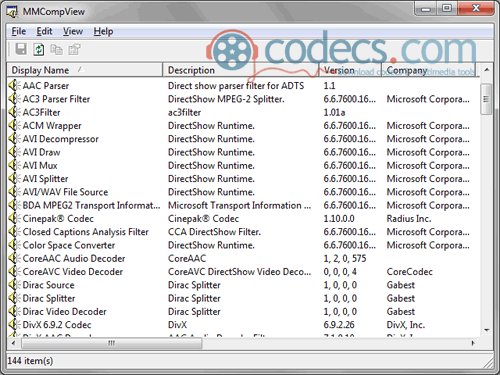
Task: Click the icon beside Closed Captions Analysis Filter
Action: point(14,232)
